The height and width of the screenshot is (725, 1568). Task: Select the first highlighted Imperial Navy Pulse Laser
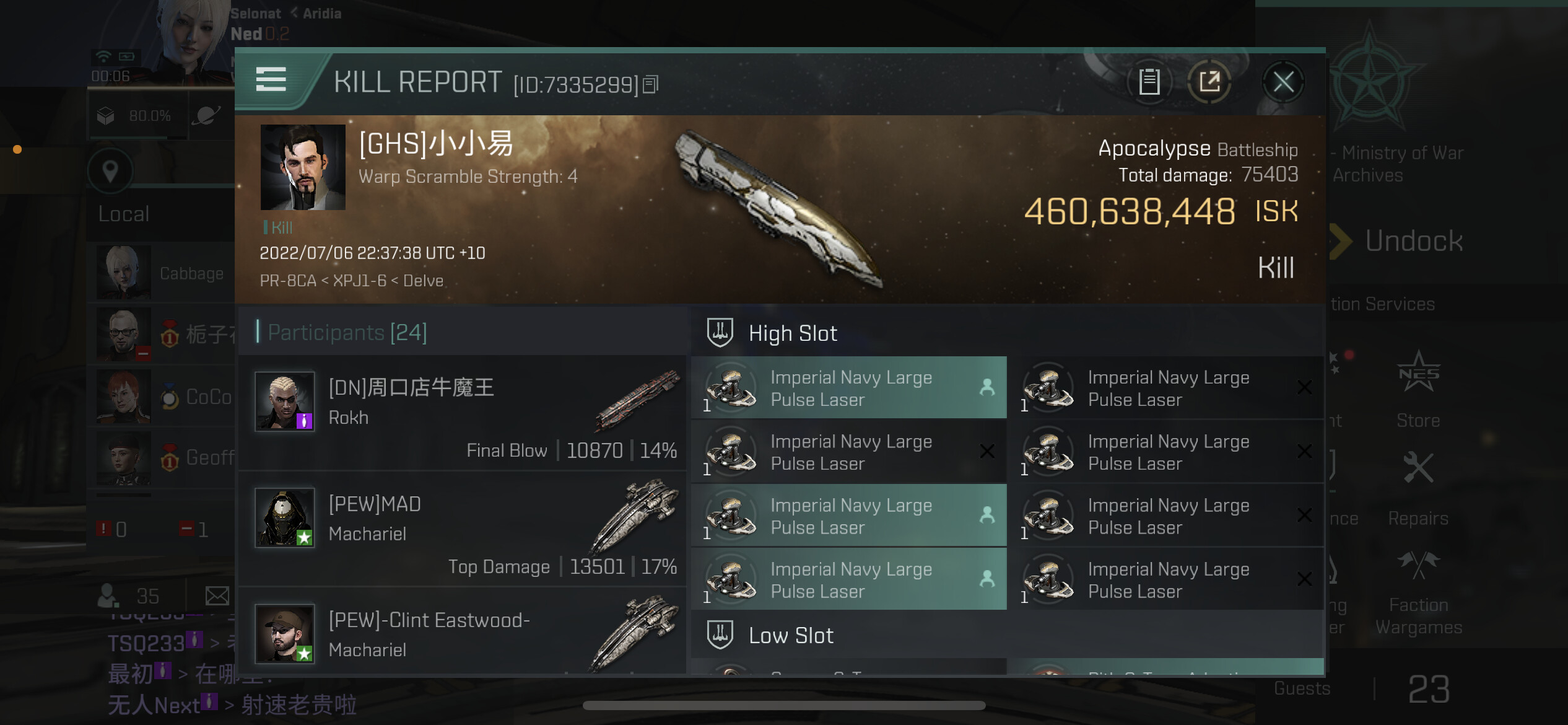[x=848, y=388]
